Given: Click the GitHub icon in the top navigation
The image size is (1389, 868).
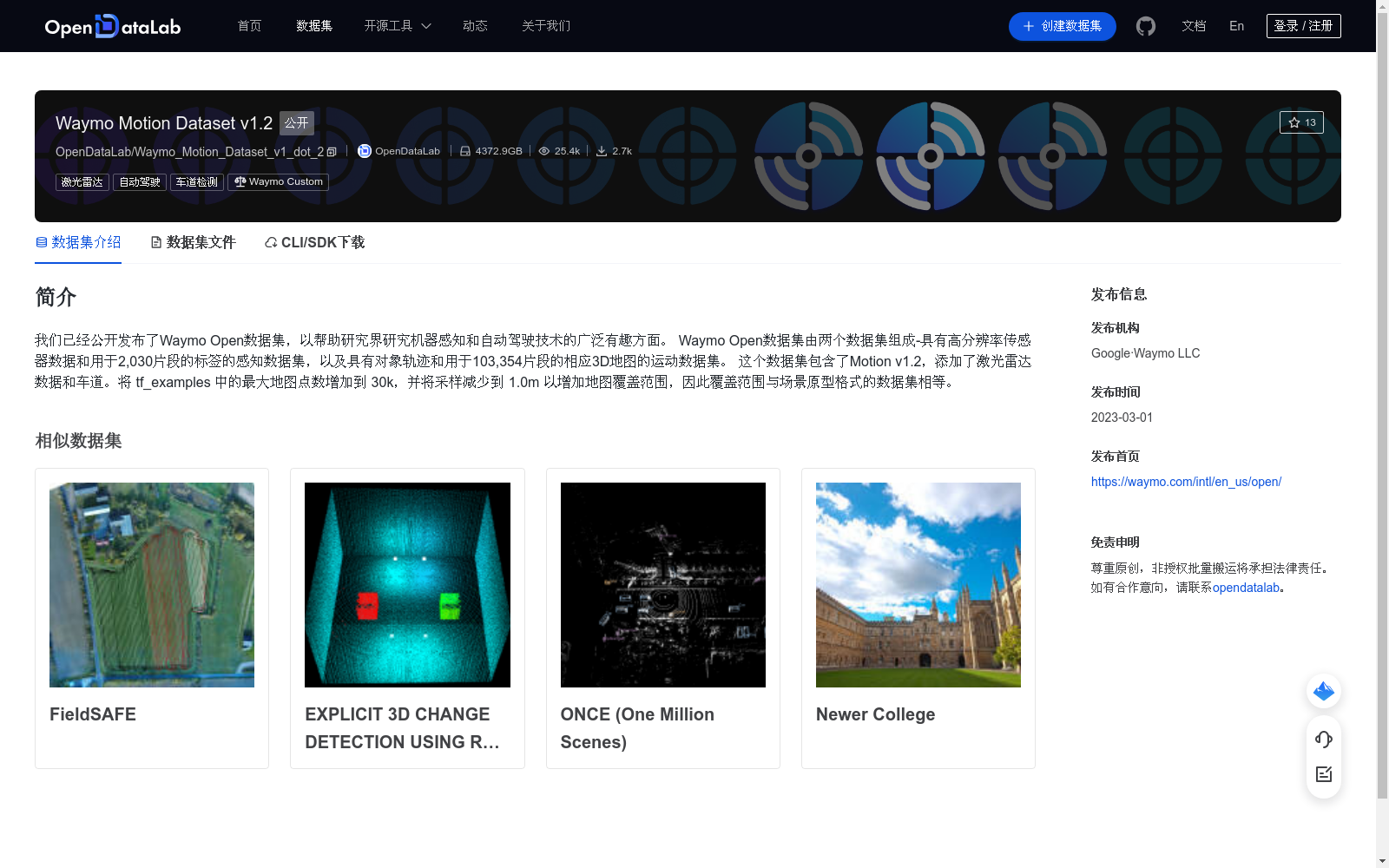Looking at the screenshot, I should pyautogui.click(x=1146, y=26).
